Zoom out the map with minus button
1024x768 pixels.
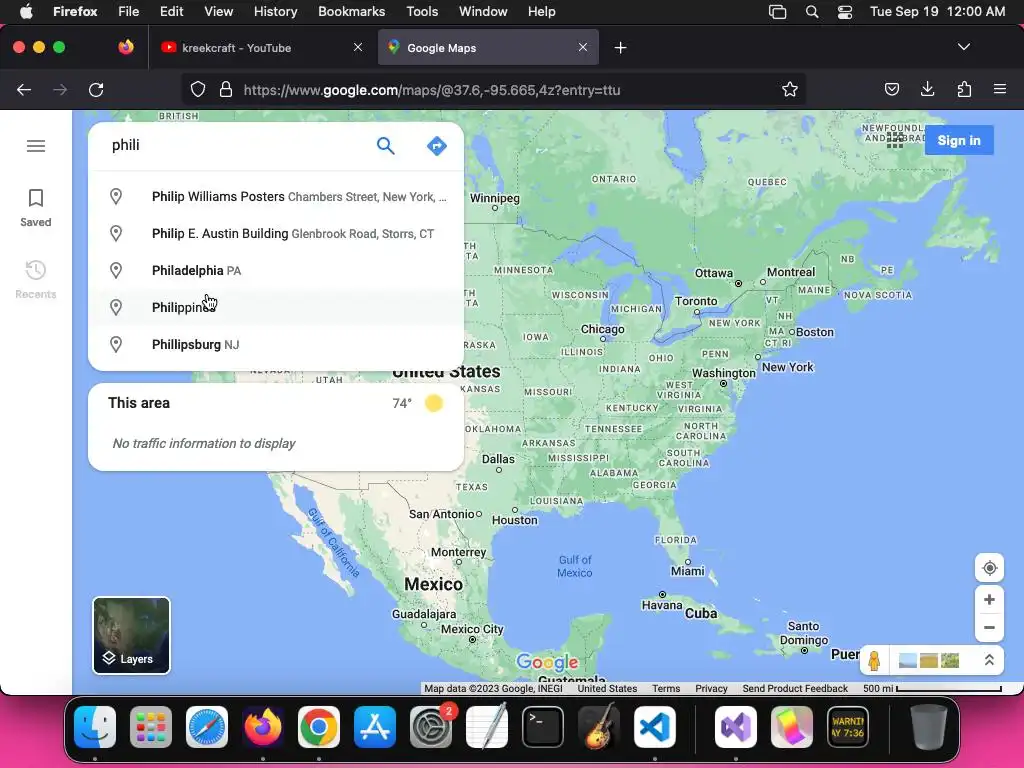(x=989, y=628)
